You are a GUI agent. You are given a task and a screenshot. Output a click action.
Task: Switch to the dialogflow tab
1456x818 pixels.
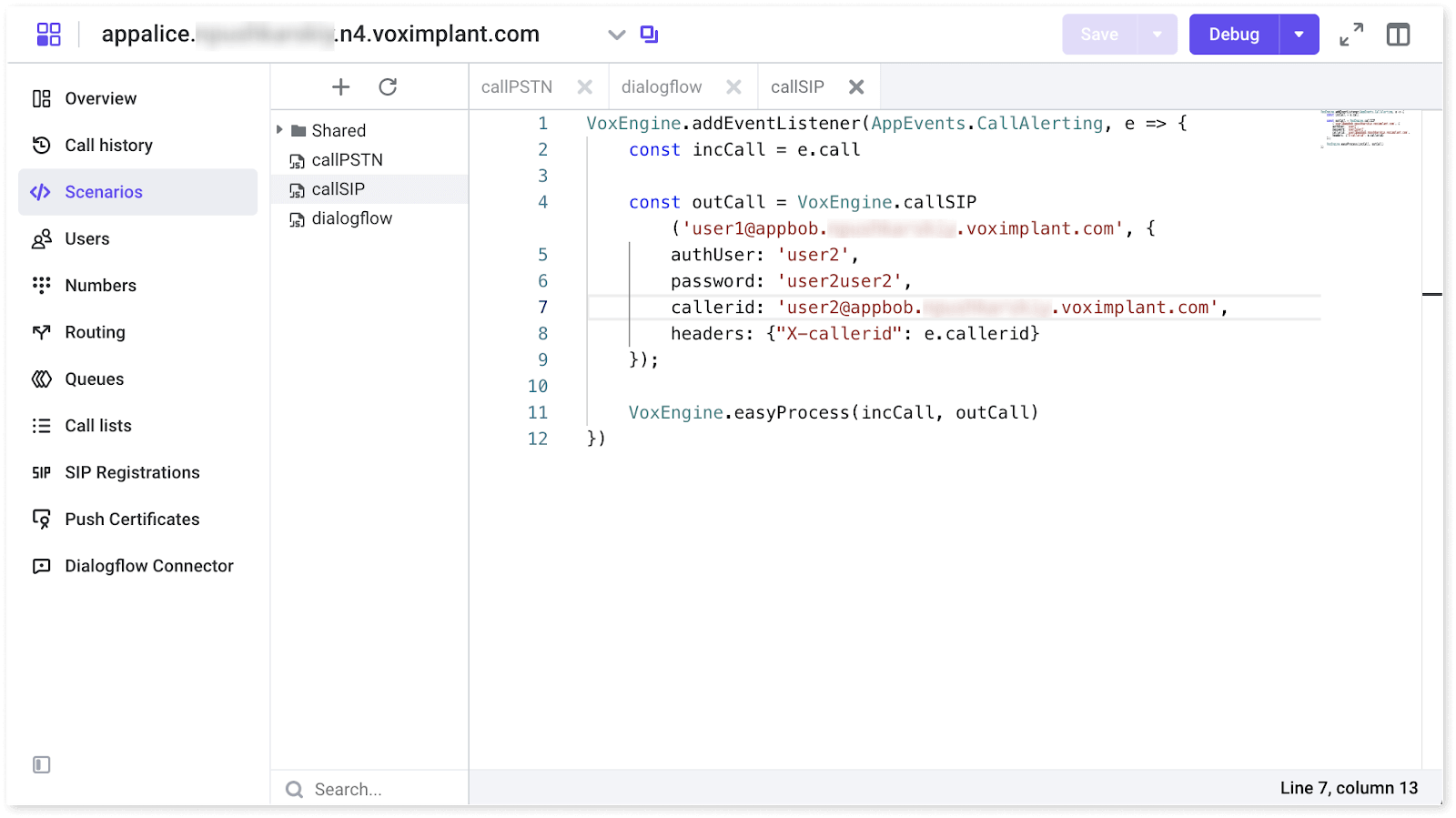coord(662,86)
